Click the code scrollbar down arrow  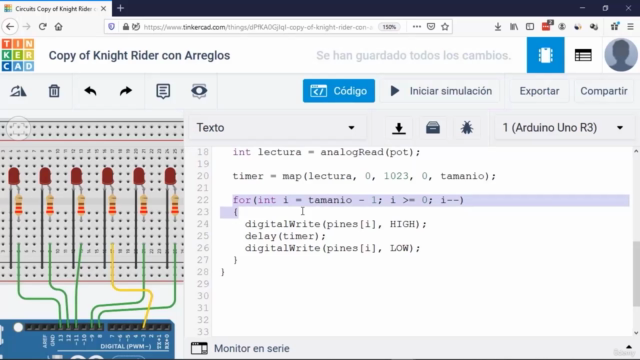tap(636, 333)
